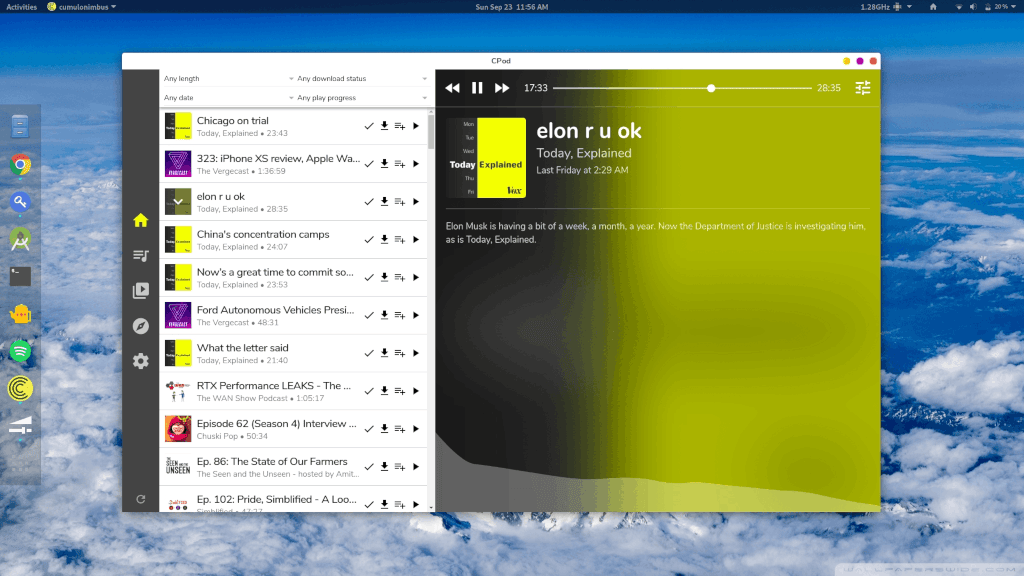Open the Explore compass icon
Screen dimensions: 1024x576
click(x=141, y=326)
